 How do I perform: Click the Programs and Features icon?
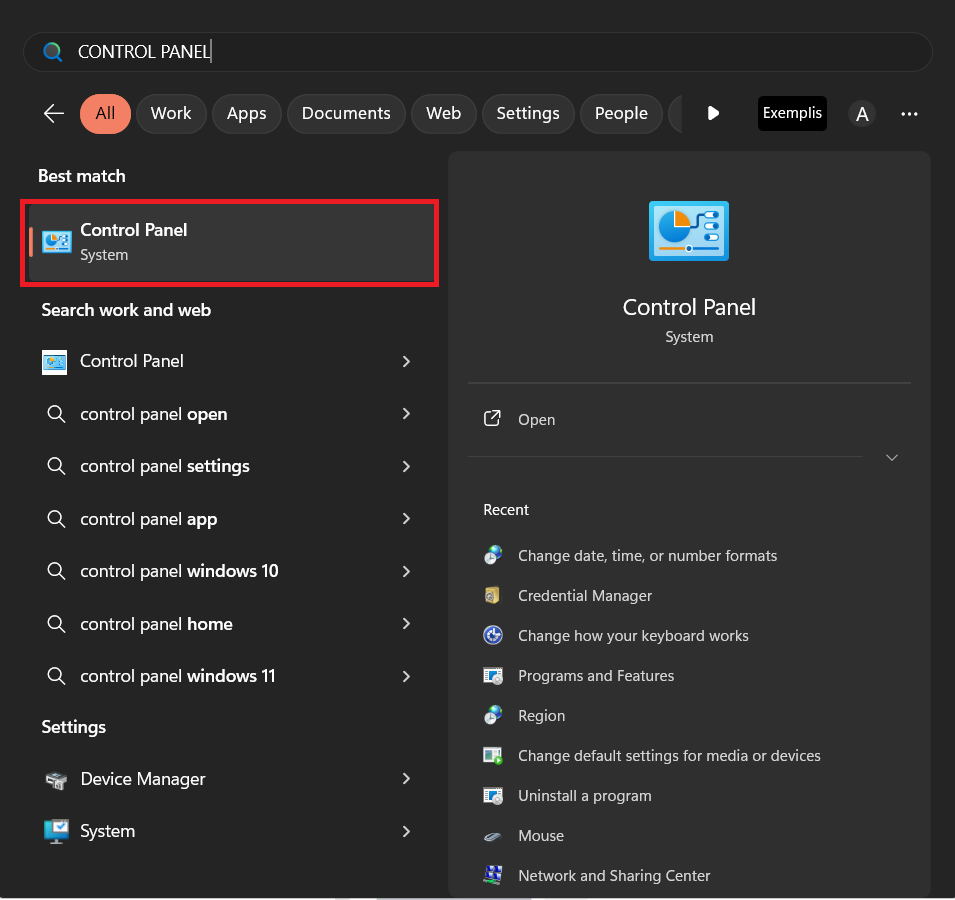point(493,675)
